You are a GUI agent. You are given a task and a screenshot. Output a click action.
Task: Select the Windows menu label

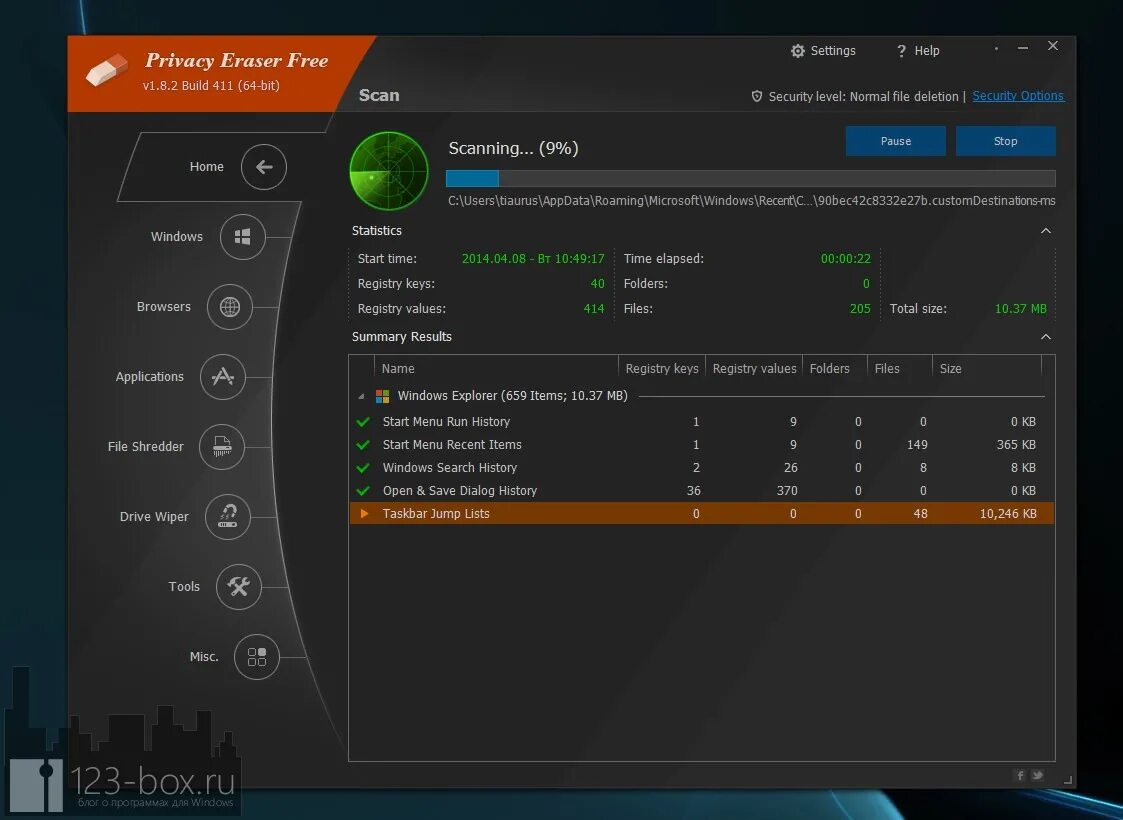click(176, 237)
